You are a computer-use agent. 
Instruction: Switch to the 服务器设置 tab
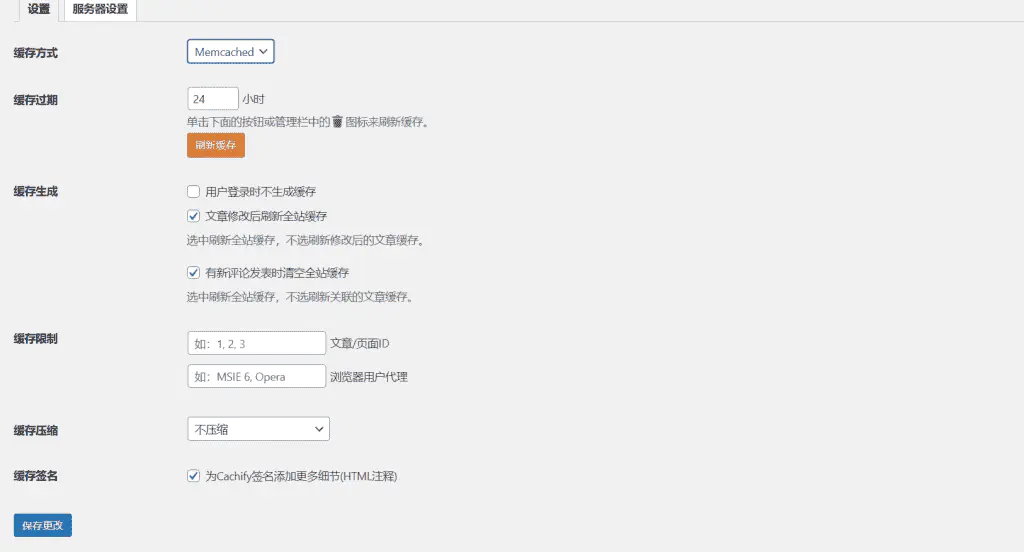coord(100,10)
